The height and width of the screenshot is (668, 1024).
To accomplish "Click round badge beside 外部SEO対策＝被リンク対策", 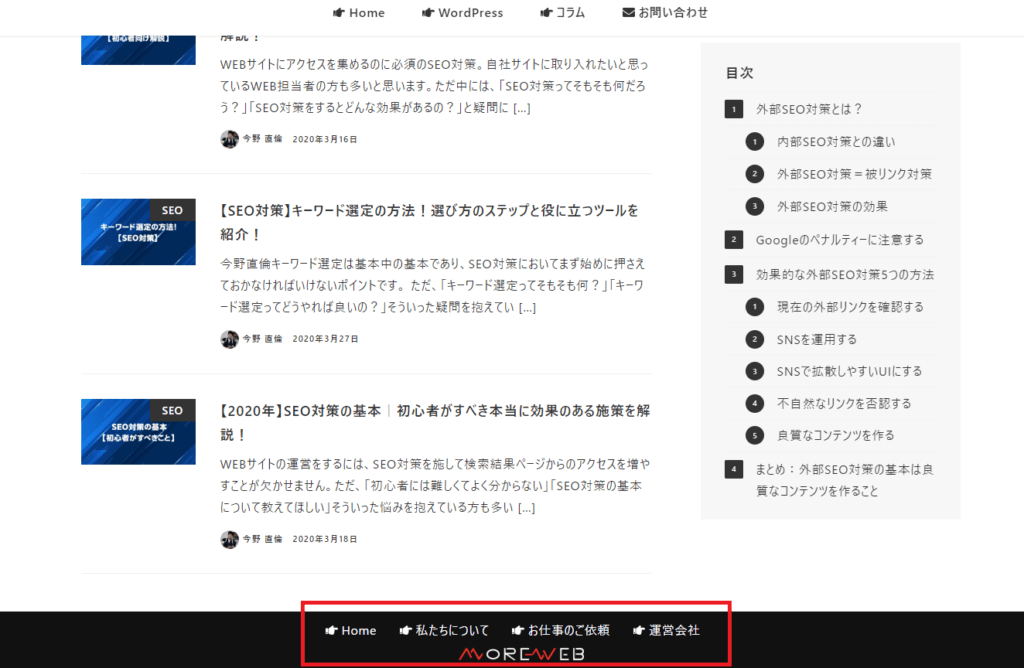I will coord(755,174).
